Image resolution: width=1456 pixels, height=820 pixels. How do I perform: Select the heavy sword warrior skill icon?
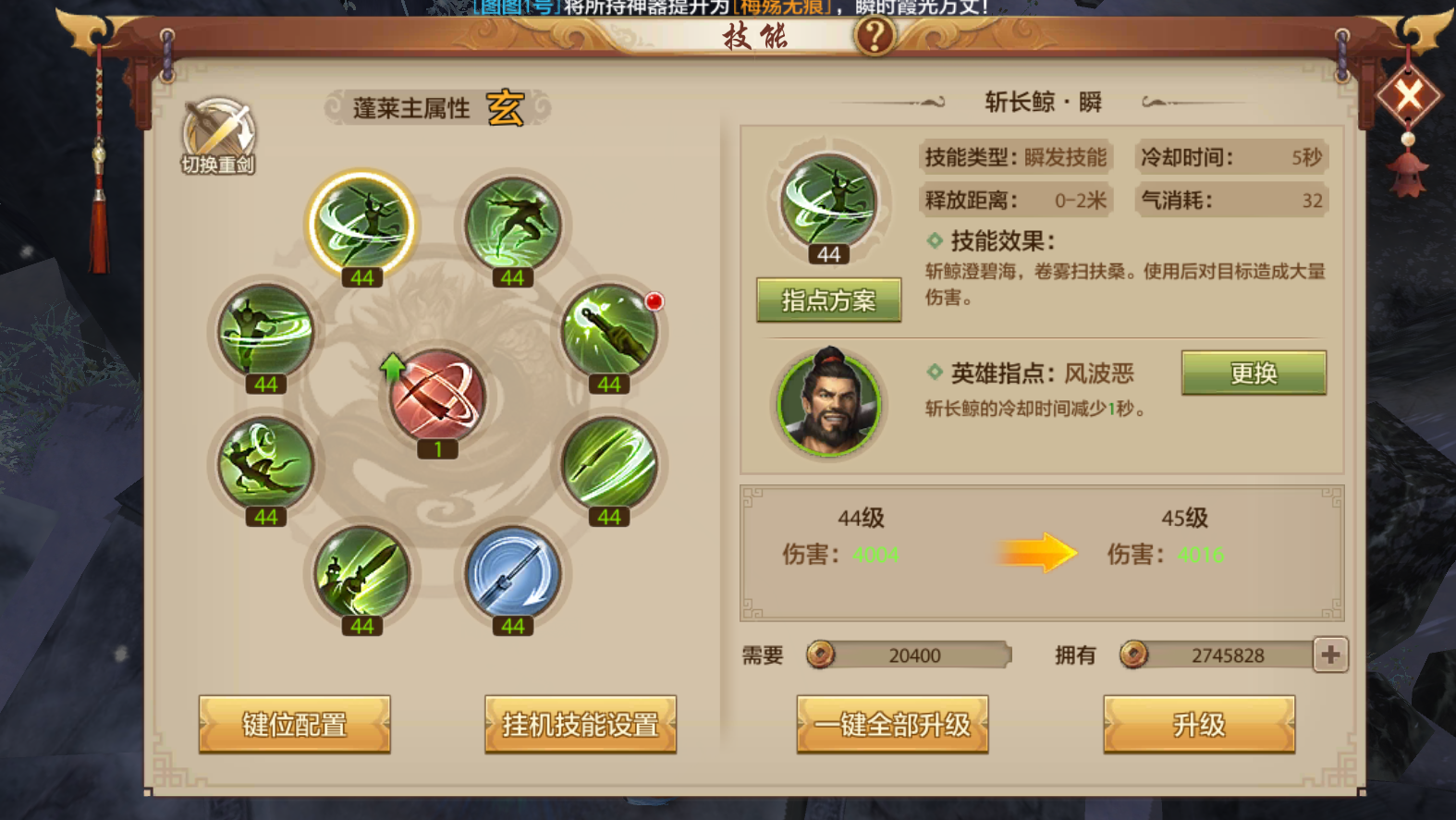point(362,573)
